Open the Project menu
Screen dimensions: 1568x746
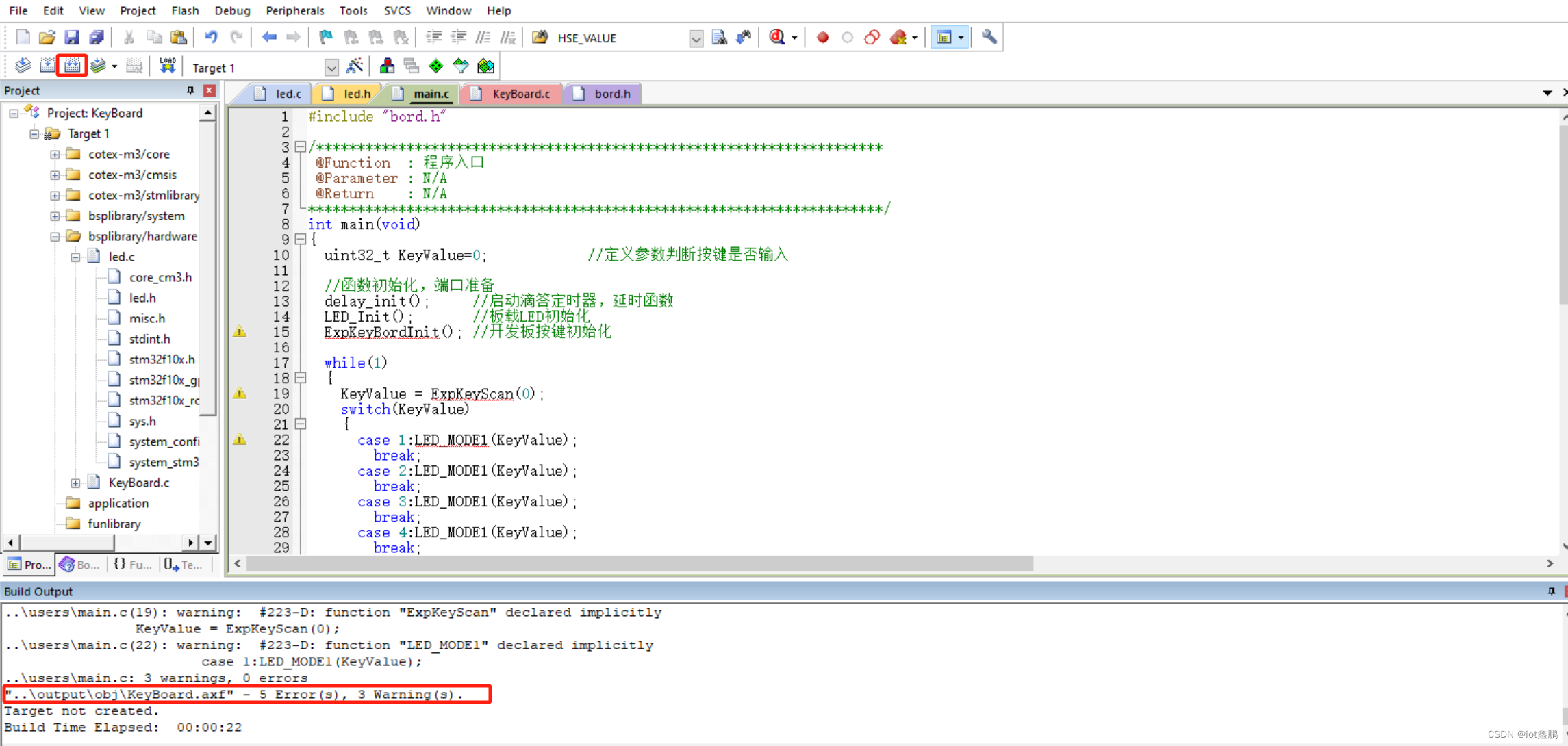(x=138, y=10)
